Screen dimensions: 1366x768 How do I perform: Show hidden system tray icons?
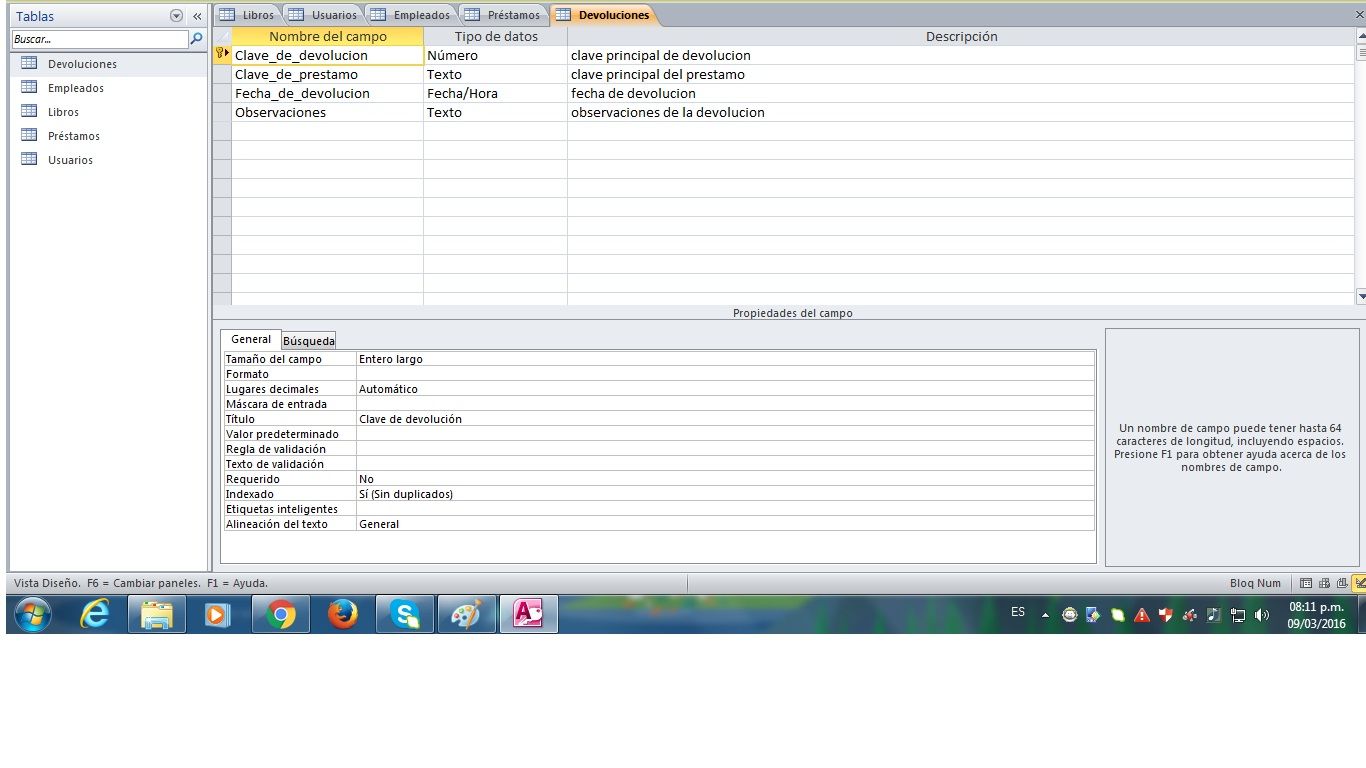(x=1045, y=615)
